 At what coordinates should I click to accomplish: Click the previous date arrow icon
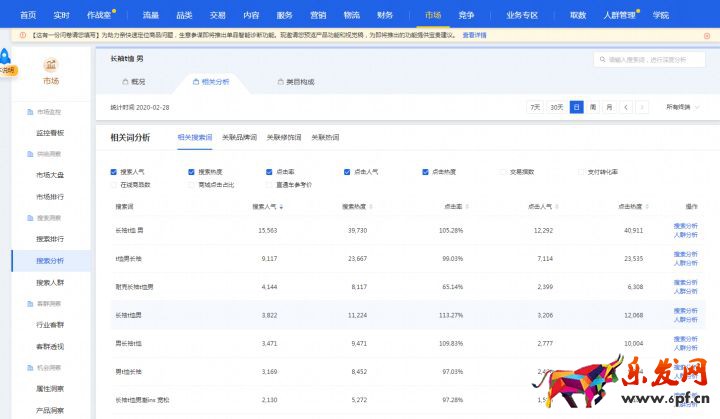625,107
